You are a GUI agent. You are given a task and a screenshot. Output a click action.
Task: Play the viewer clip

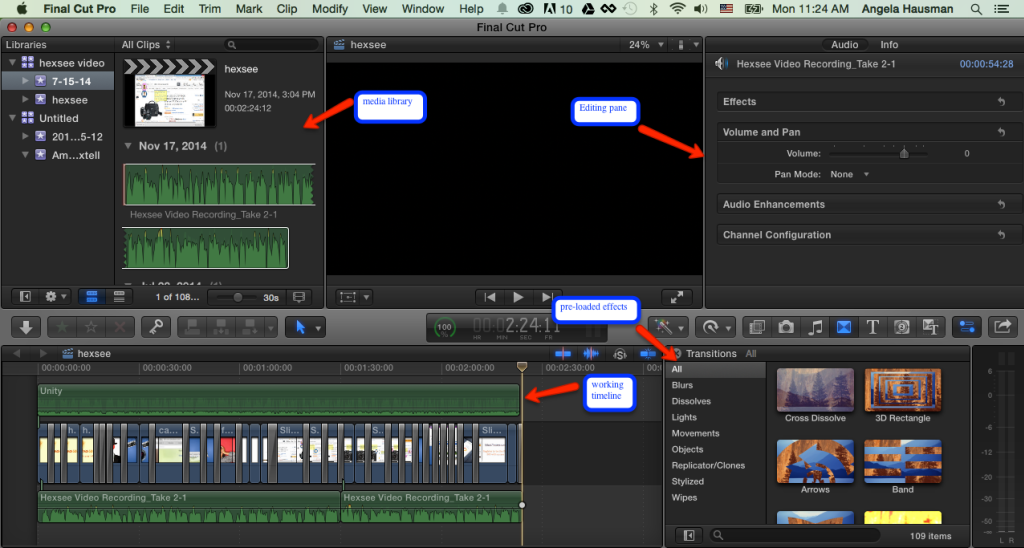[x=518, y=297]
